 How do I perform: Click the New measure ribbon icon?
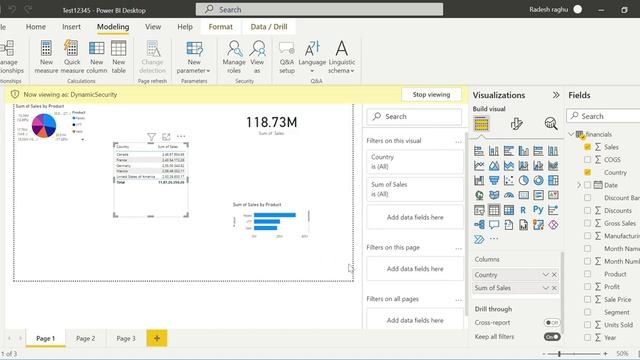(46, 57)
